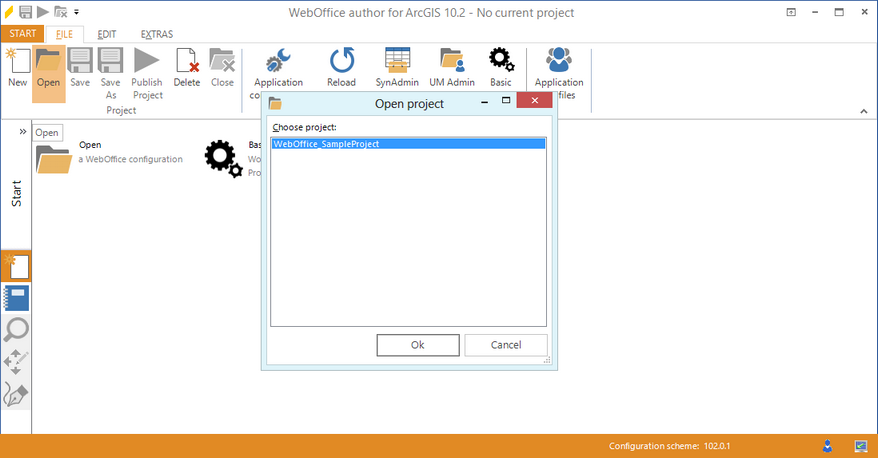The image size is (878, 458).
Task: Click the user icon in the status bar
Action: pyautogui.click(x=827, y=446)
